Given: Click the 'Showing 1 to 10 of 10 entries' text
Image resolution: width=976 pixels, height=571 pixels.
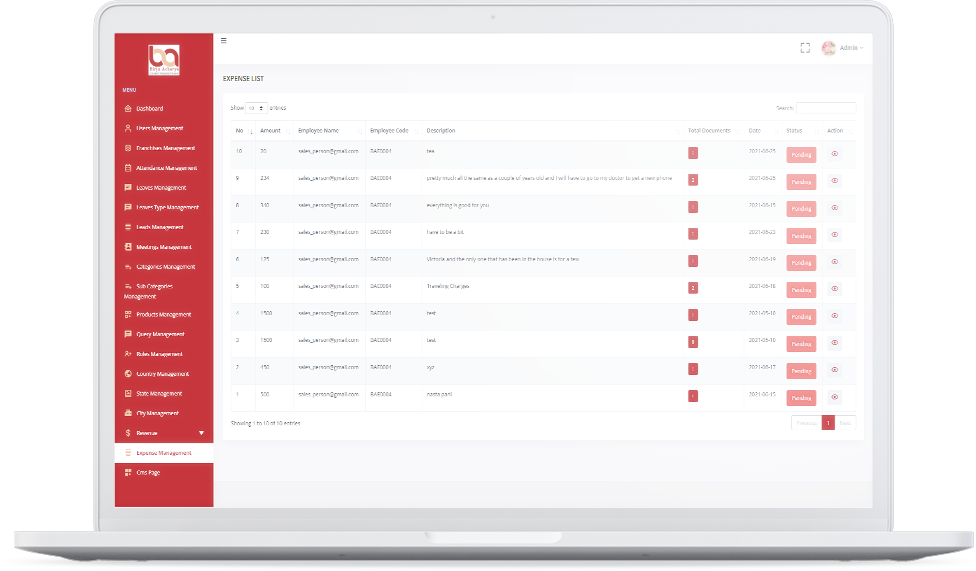Looking at the screenshot, I should point(266,423).
